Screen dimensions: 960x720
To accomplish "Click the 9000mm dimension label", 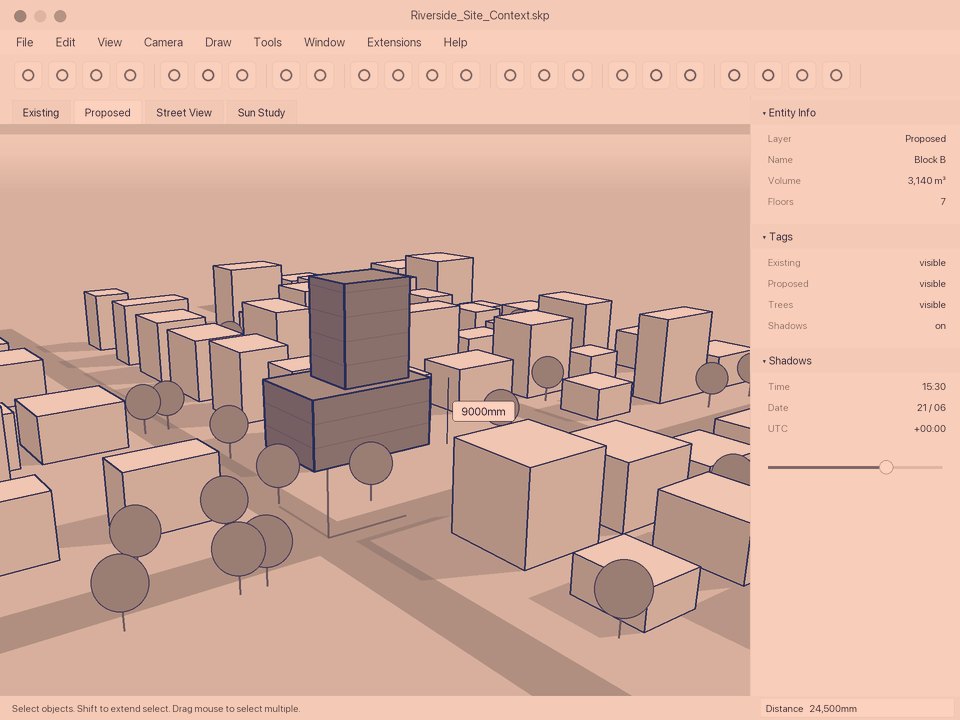I will click(483, 411).
